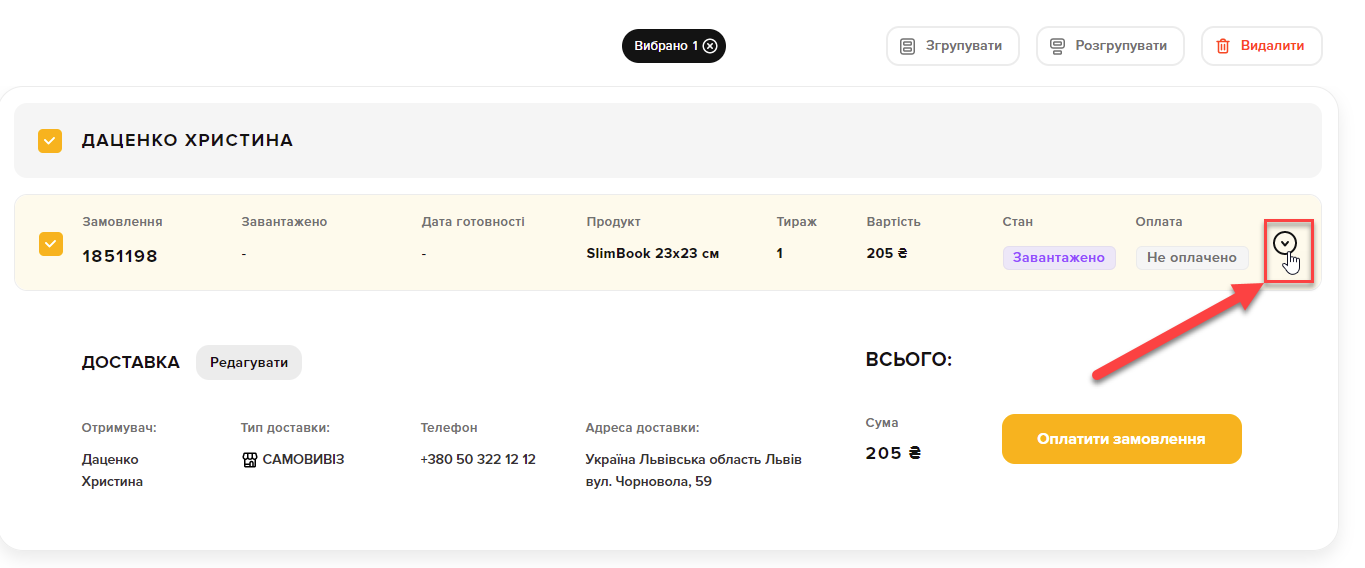This screenshot has height=568, width=1365.
Task: Click the Завантажено status badge
Action: coord(1059,258)
